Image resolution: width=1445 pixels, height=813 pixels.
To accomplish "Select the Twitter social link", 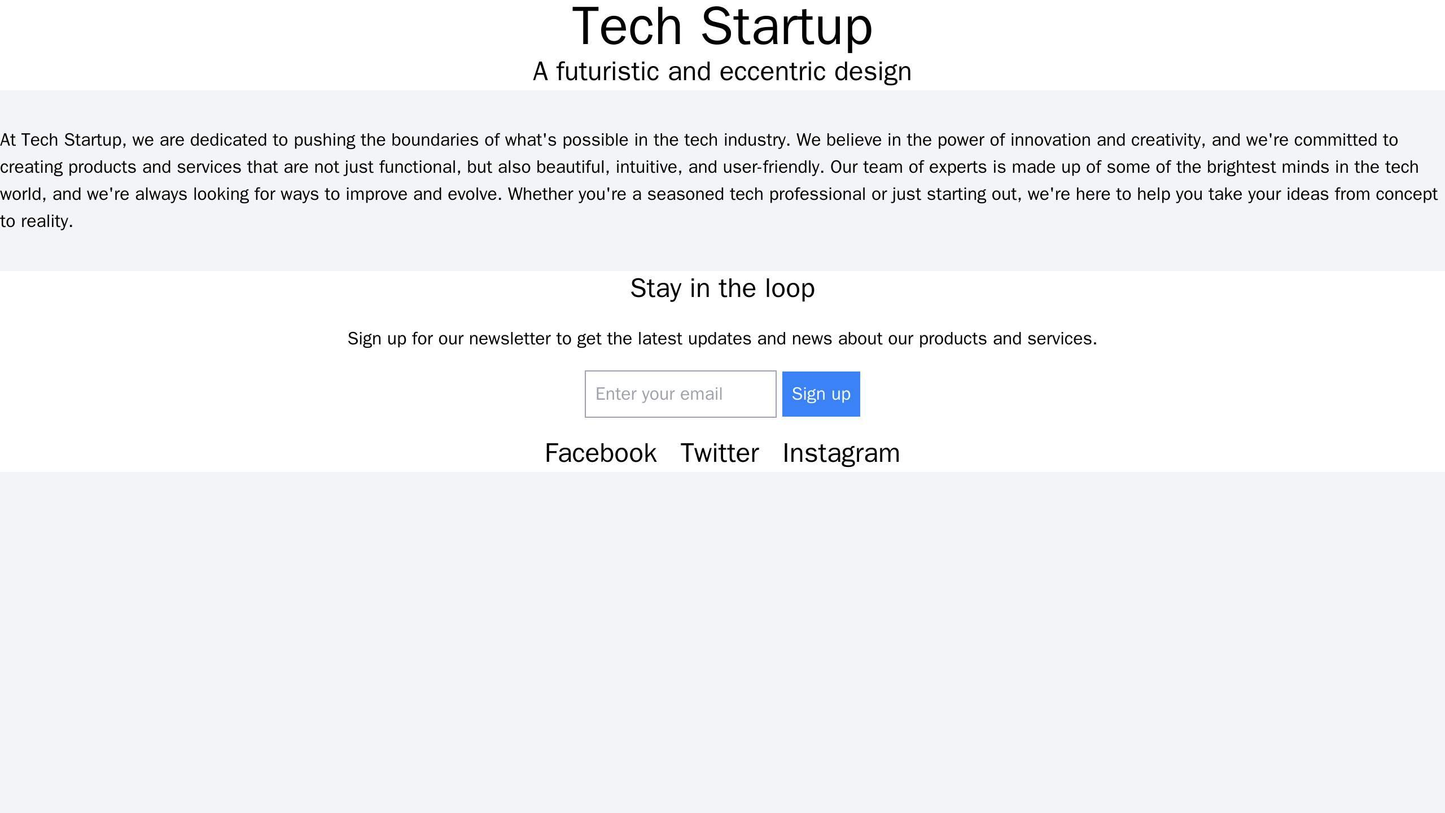I will (x=718, y=452).
